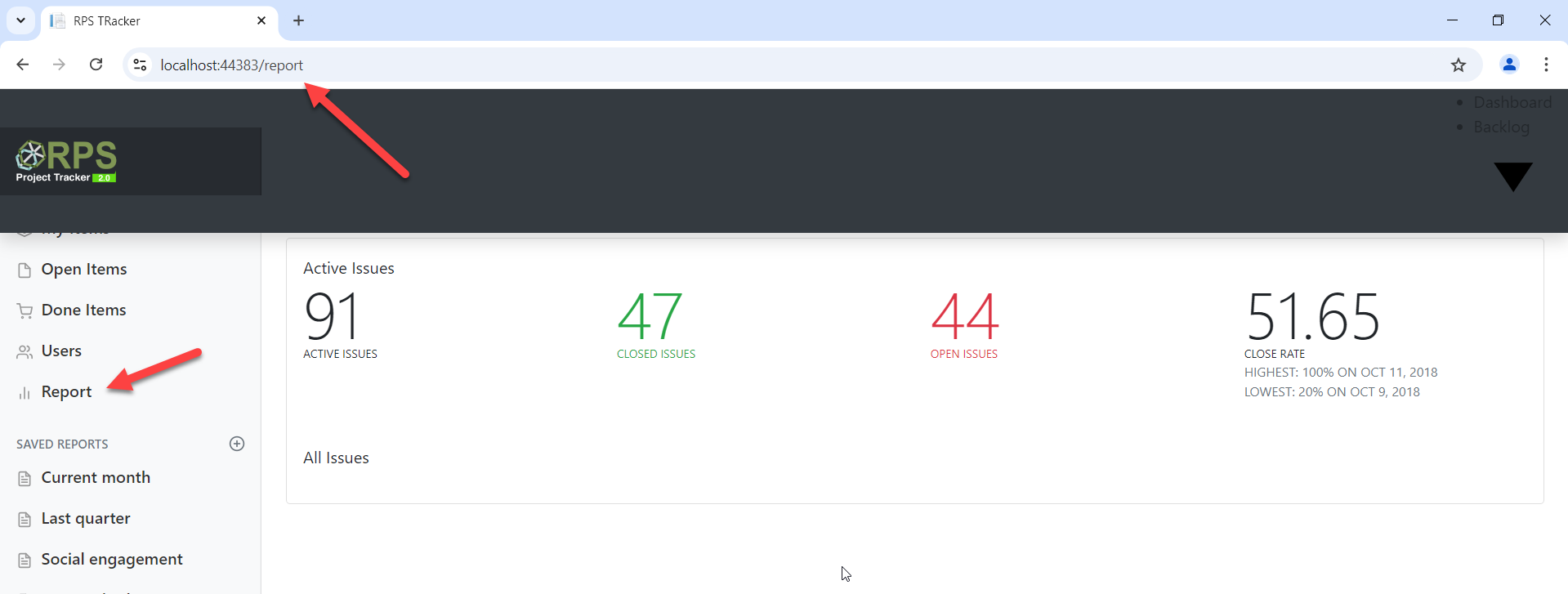1568x594 pixels.
Task: Click 'HIGHEST: 100% ON OCT 11, 2018' text
Action: click(x=1341, y=372)
